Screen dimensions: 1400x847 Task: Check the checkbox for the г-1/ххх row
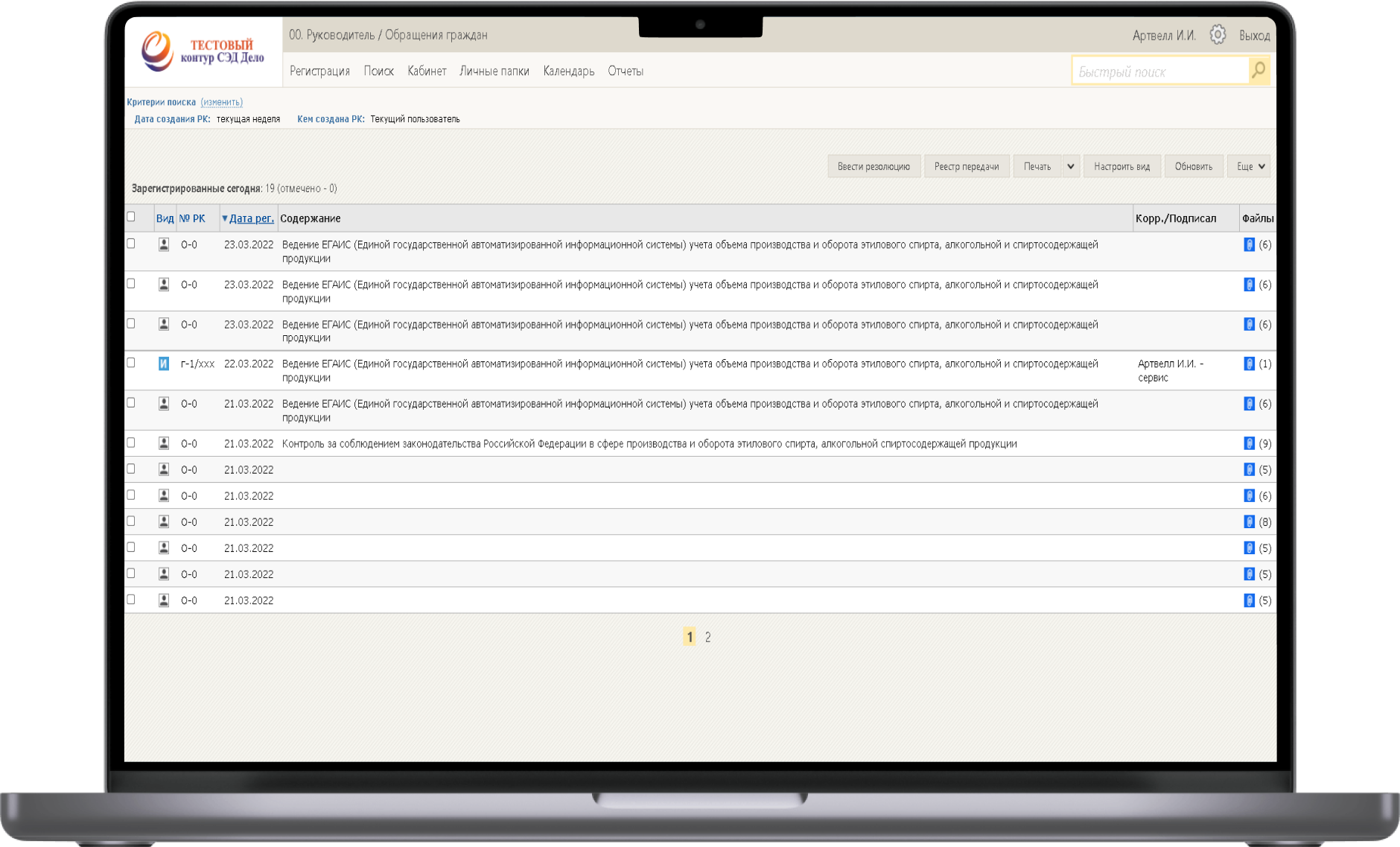(x=131, y=363)
